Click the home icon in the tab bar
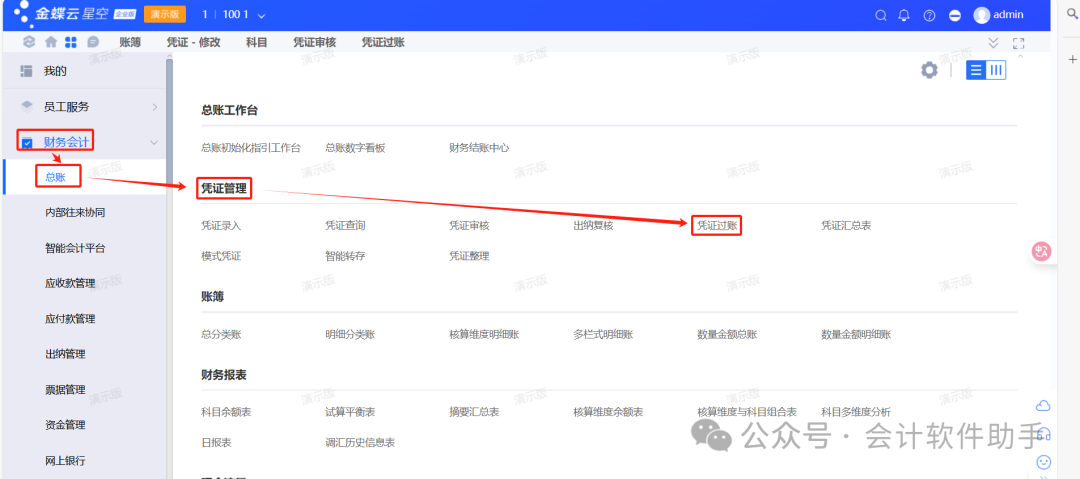Image resolution: width=1080 pixels, height=479 pixels. [x=50, y=43]
